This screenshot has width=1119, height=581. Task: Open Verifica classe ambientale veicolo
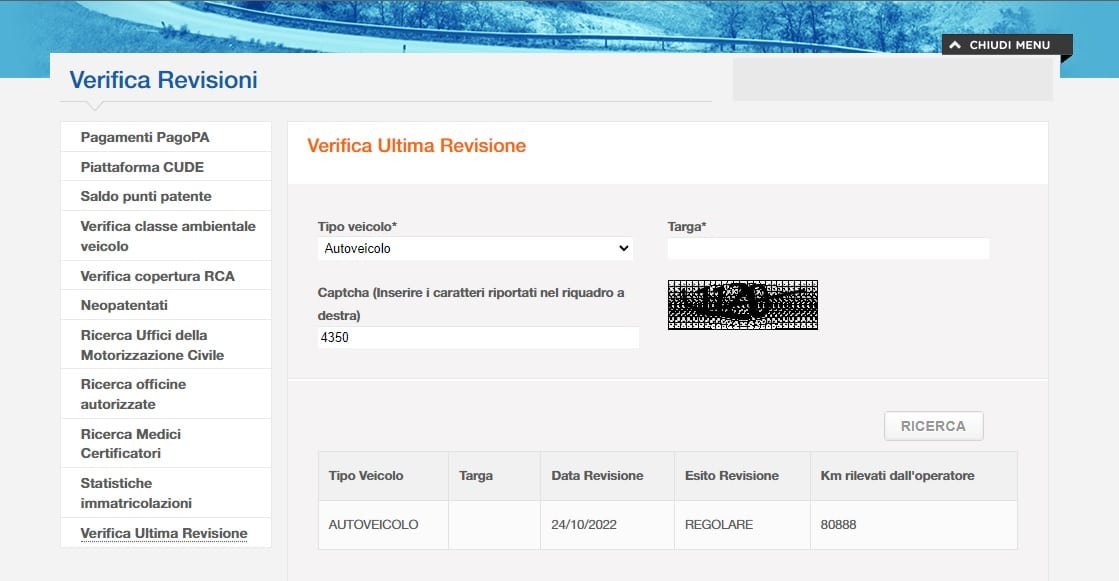[166, 236]
